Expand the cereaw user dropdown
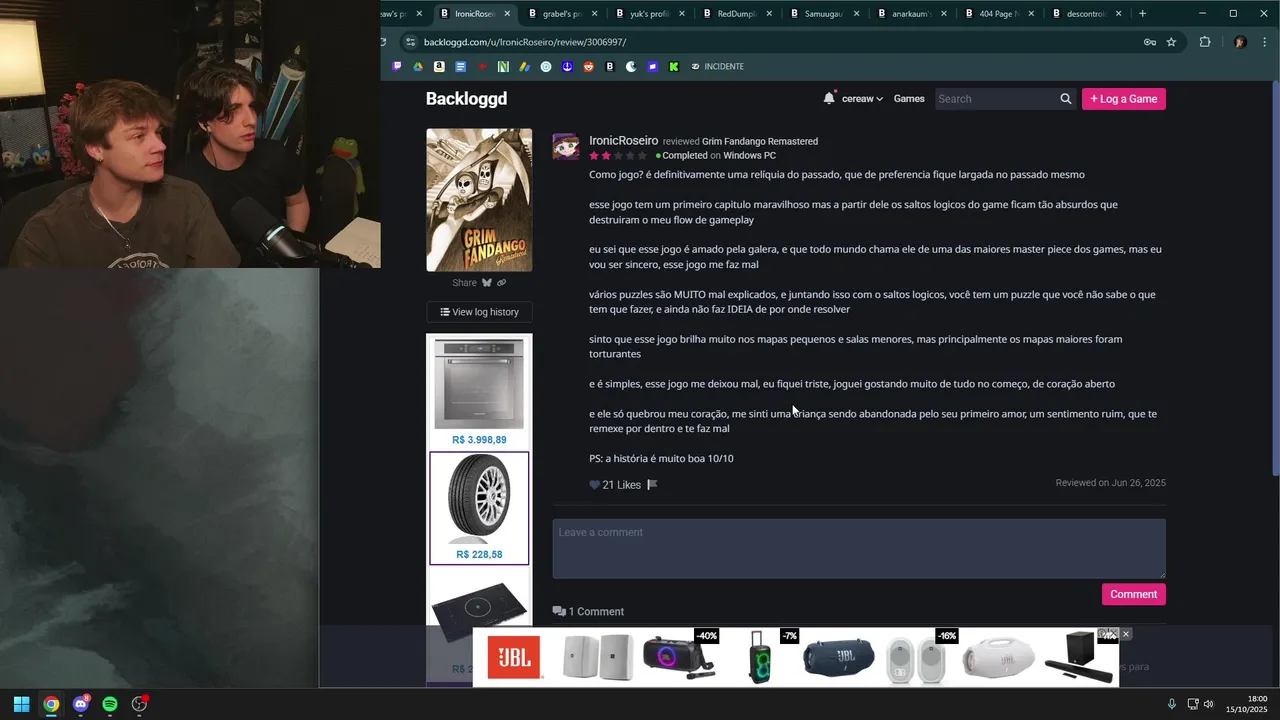The height and width of the screenshot is (720, 1280). 862,99
